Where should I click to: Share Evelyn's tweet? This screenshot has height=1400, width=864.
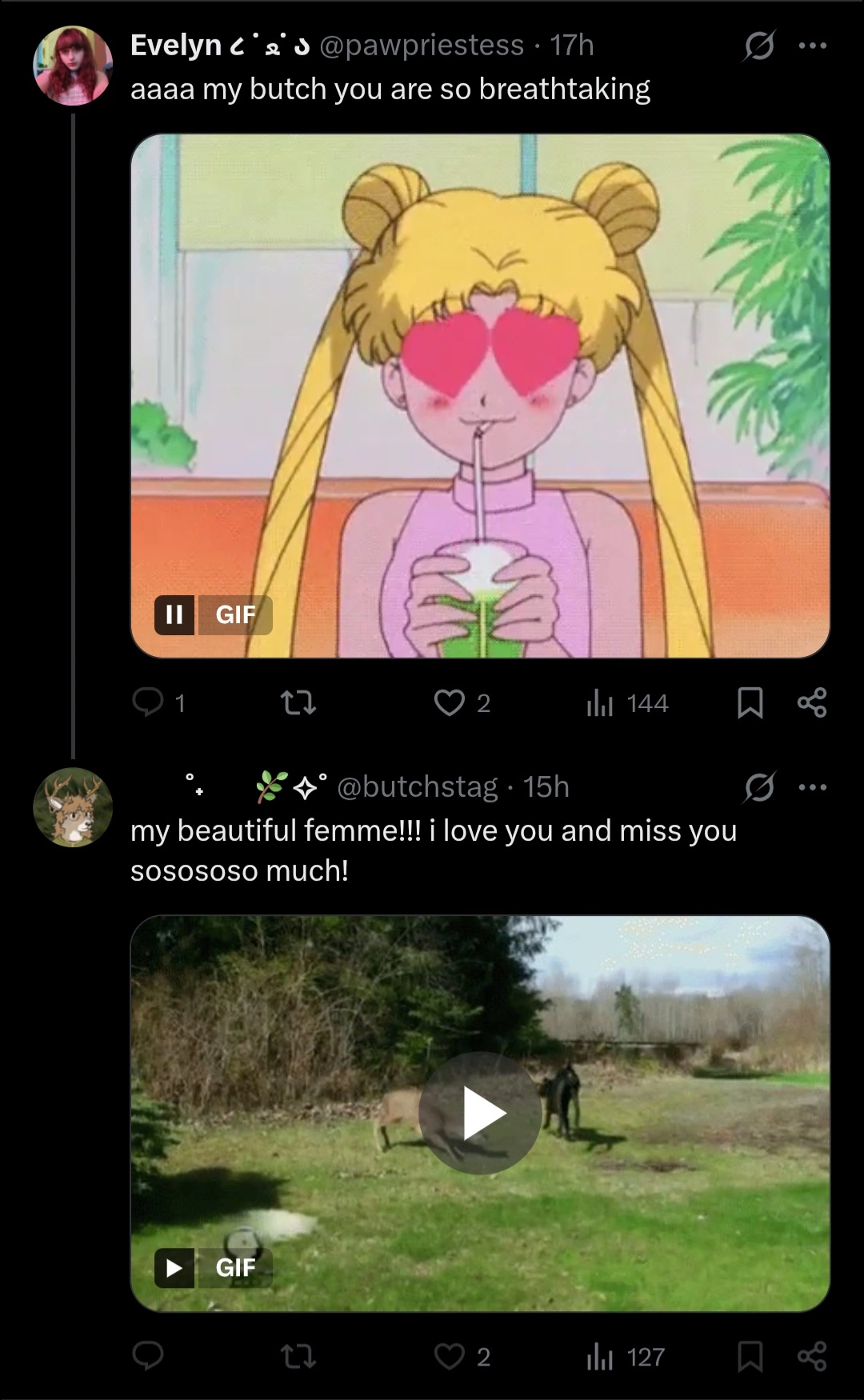click(x=812, y=703)
